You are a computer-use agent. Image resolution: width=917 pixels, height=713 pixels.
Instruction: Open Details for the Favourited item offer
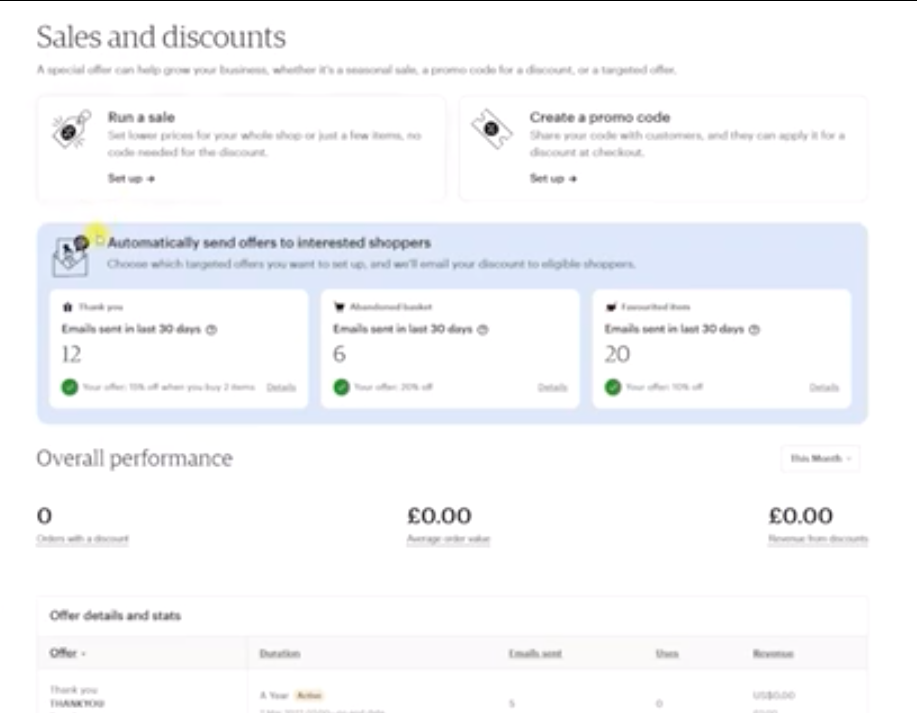pyautogui.click(x=824, y=387)
